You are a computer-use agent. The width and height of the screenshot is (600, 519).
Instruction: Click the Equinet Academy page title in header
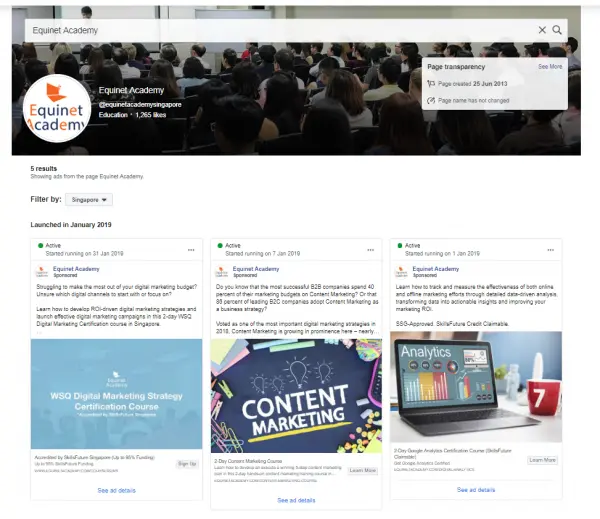point(131,90)
